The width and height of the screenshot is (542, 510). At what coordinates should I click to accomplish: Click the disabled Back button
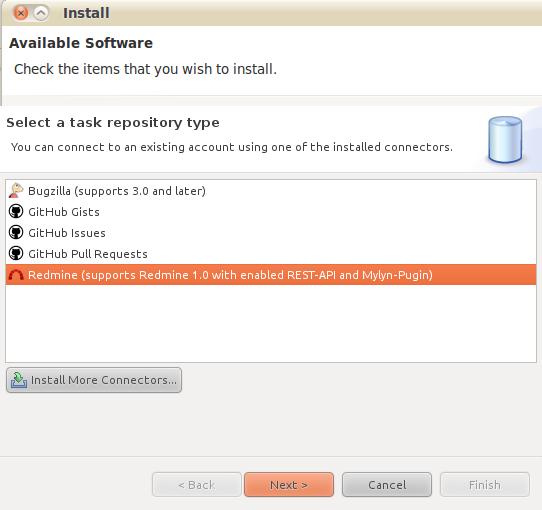click(197, 485)
